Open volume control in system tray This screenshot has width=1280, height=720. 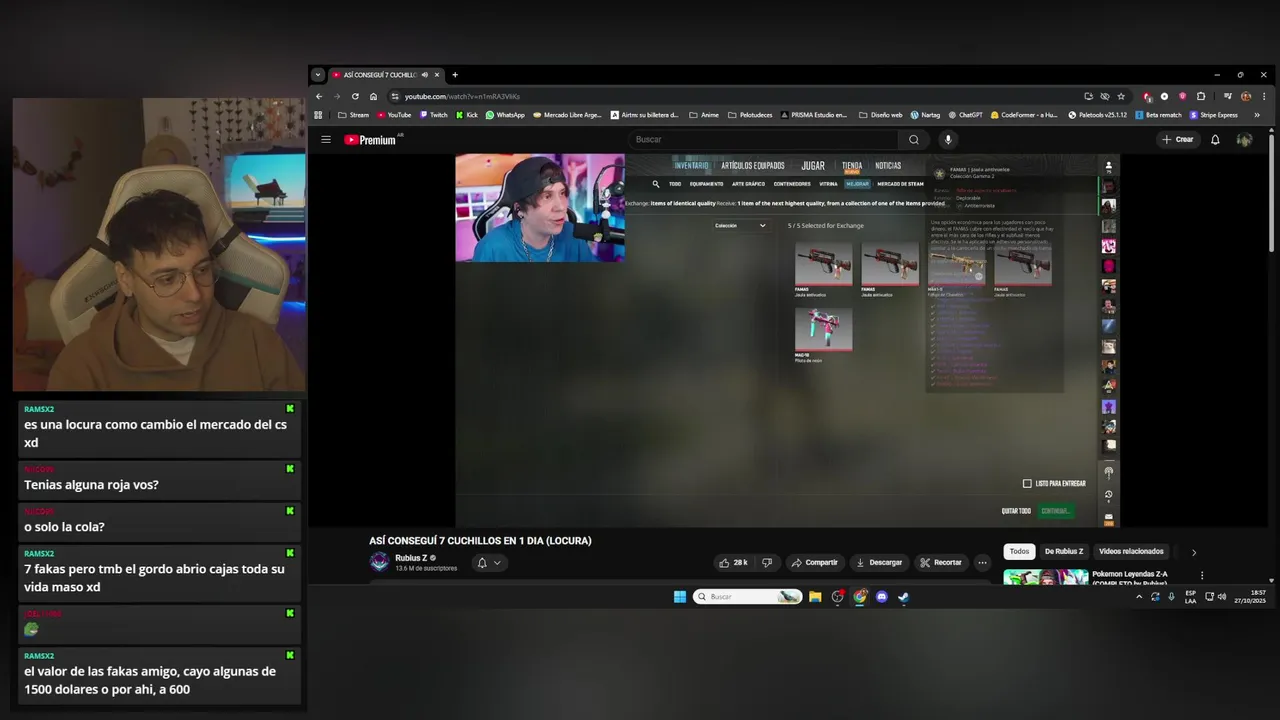[x=1221, y=597]
